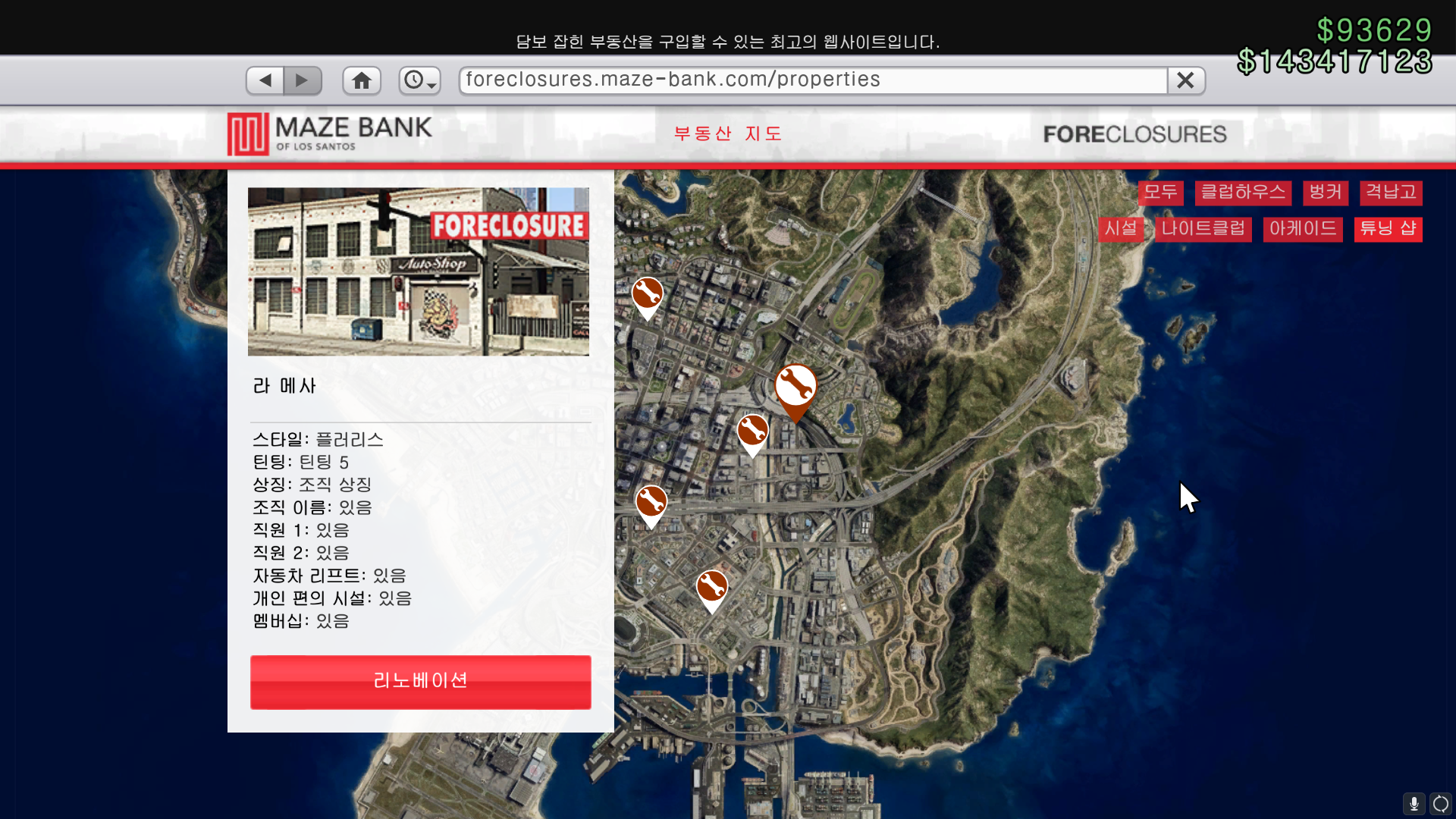Go to the browser home page icon
The image size is (1456, 819).
click(362, 80)
